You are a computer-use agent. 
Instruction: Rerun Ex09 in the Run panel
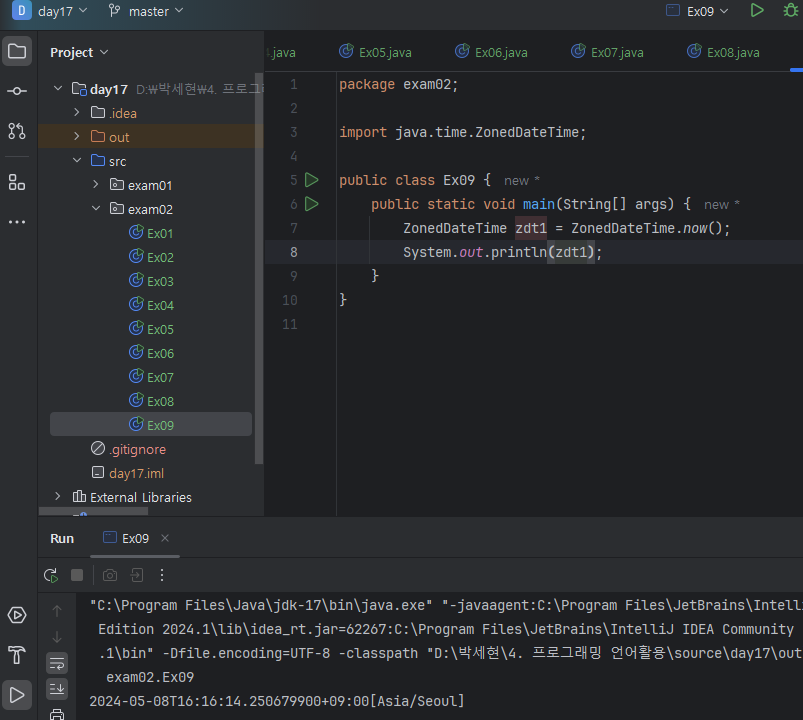[x=51, y=575]
